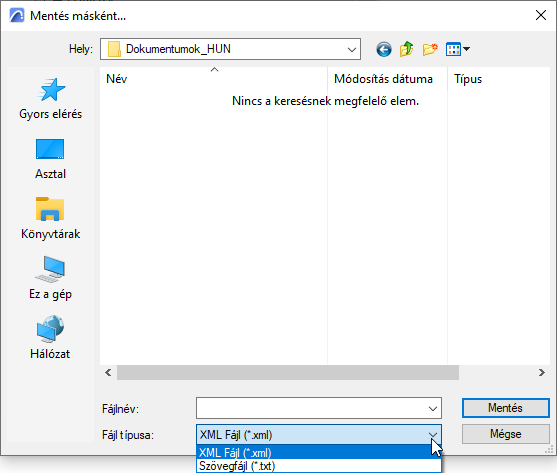This screenshot has width=557, height=473.
Task: Click the horizontal scrollbar right arrow
Action: [542, 373]
